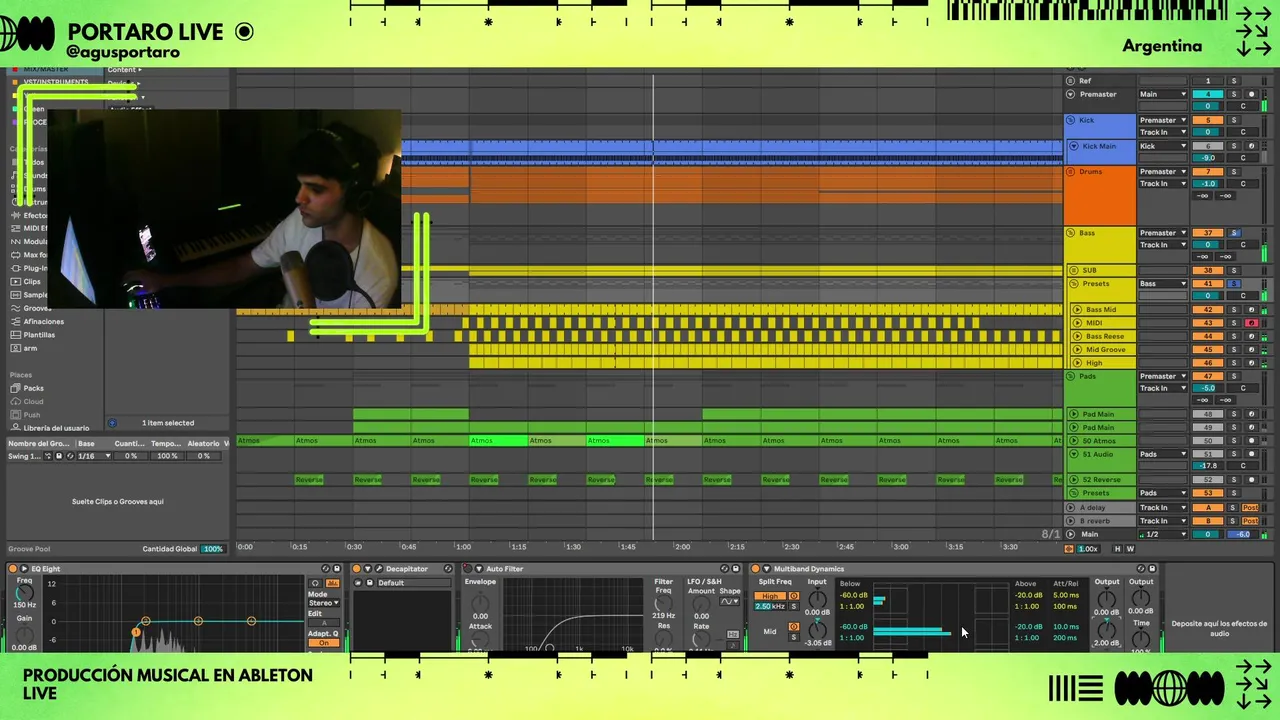Toggle track activator 43 on MIDI track
This screenshot has height=720, width=1280.
[x=1207, y=323]
